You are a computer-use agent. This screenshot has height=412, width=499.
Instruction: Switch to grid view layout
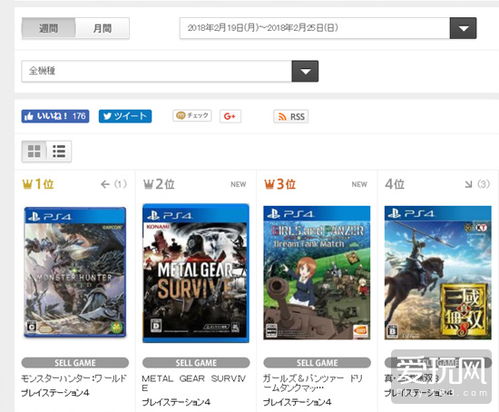pos(34,151)
